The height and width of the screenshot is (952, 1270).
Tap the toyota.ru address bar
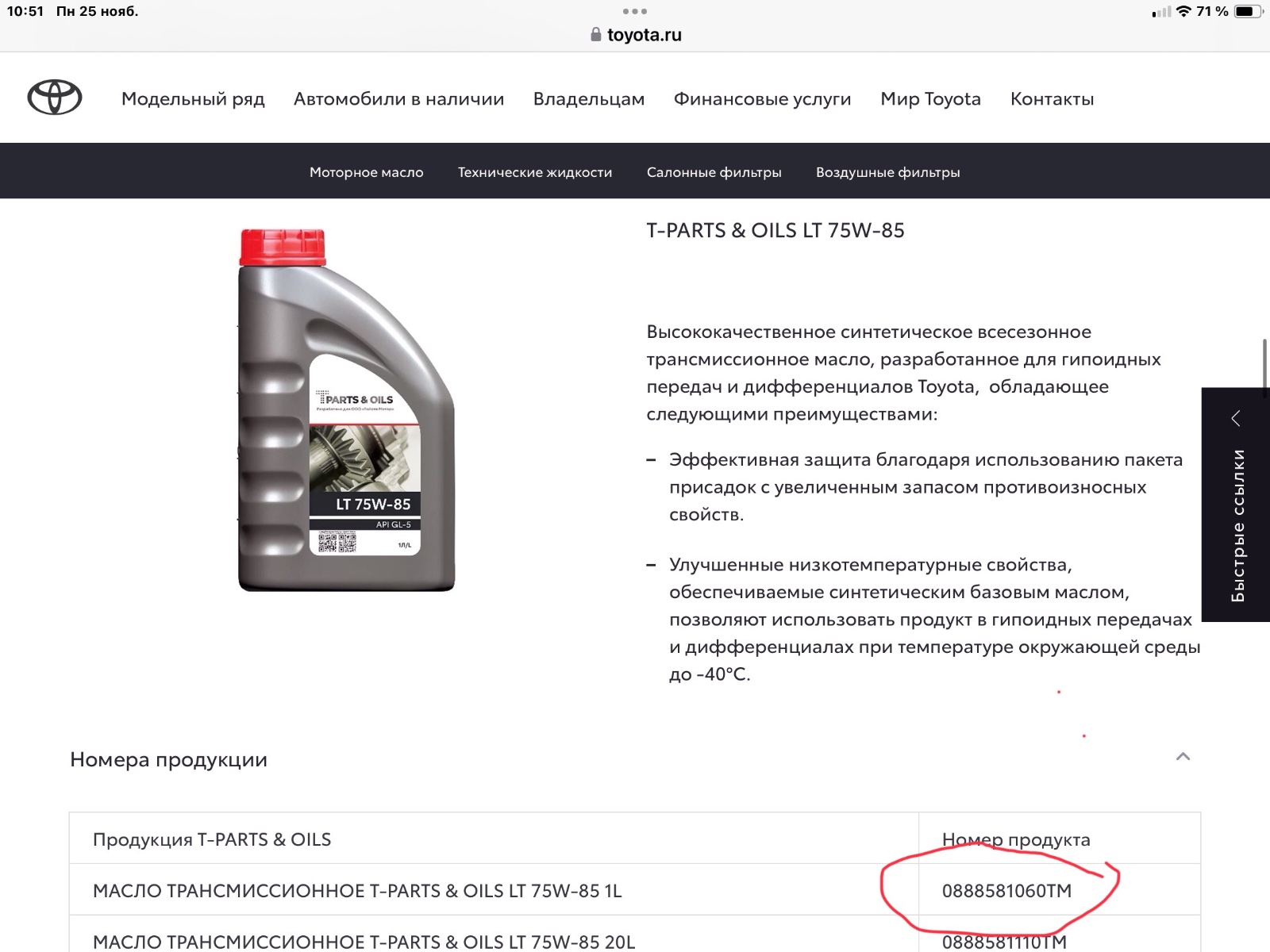(636, 35)
